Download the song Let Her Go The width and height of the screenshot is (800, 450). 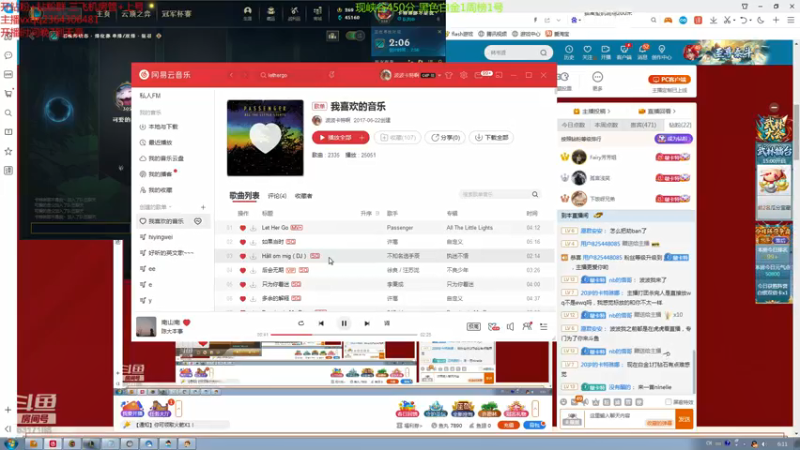coord(253,228)
